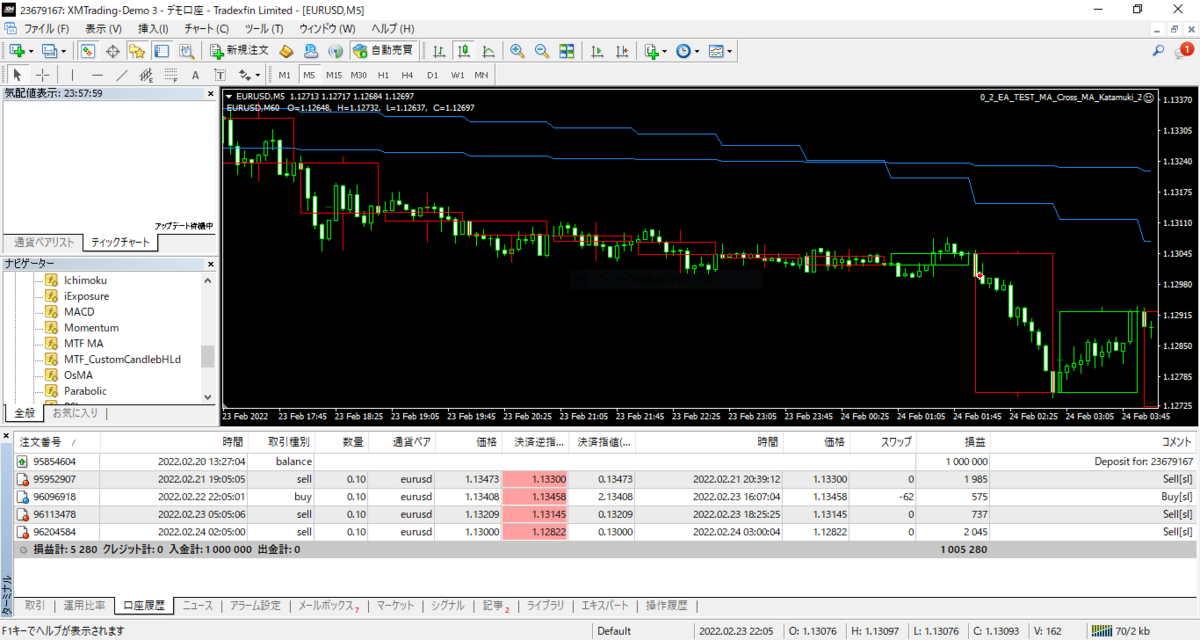Open MetaEditor with the yellow book icon

(285, 50)
